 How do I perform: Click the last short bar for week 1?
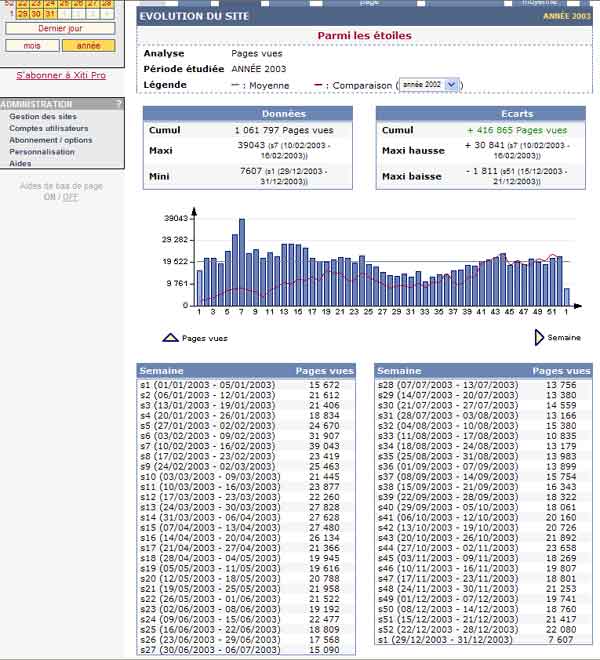[x=567, y=297]
